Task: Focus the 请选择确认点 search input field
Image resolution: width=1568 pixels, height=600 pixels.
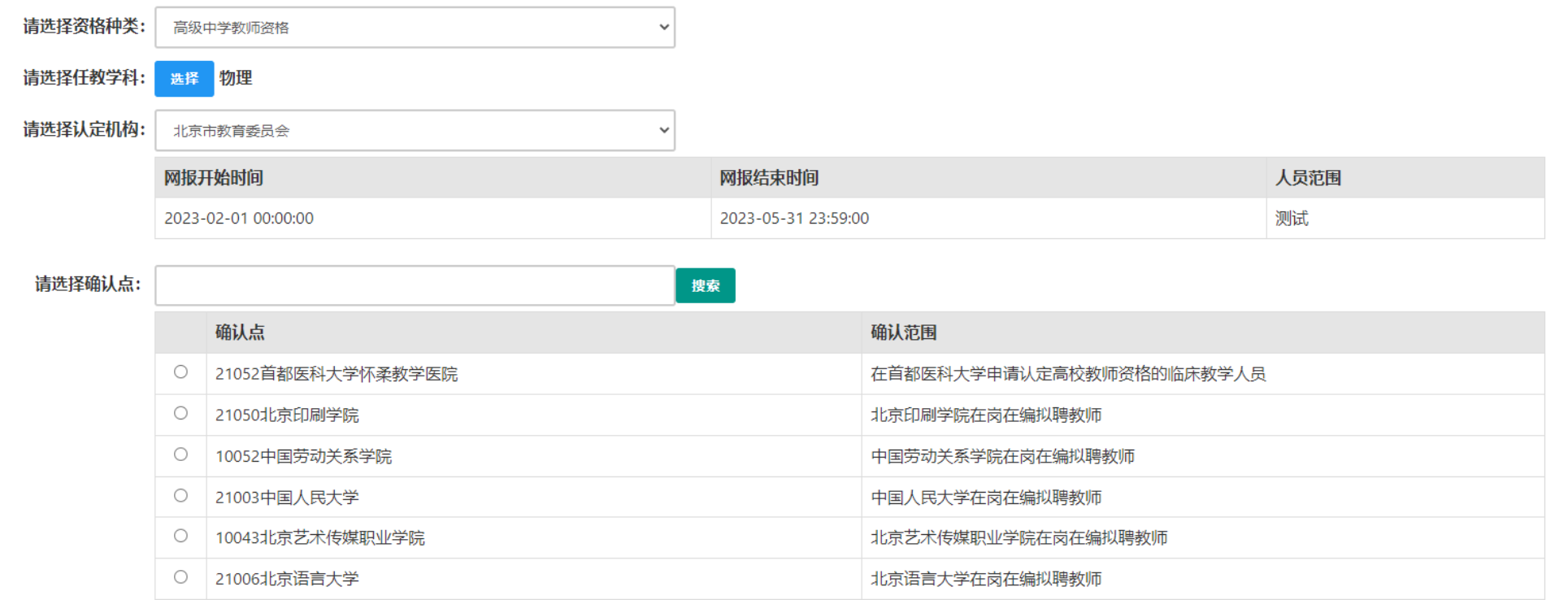Action: (415, 285)
